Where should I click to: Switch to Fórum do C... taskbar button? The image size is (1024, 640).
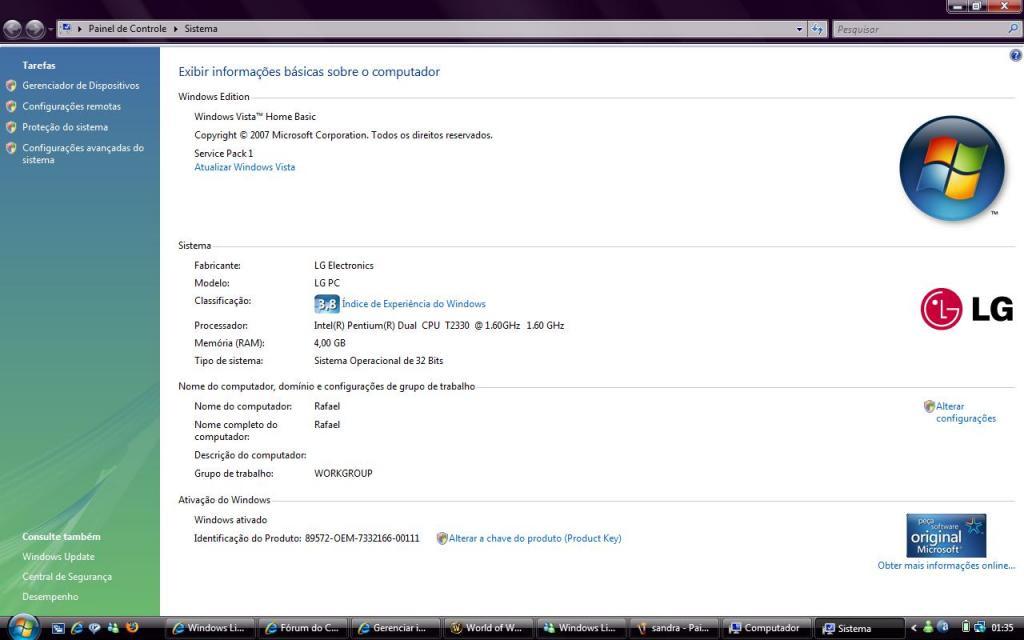point(304,628)
